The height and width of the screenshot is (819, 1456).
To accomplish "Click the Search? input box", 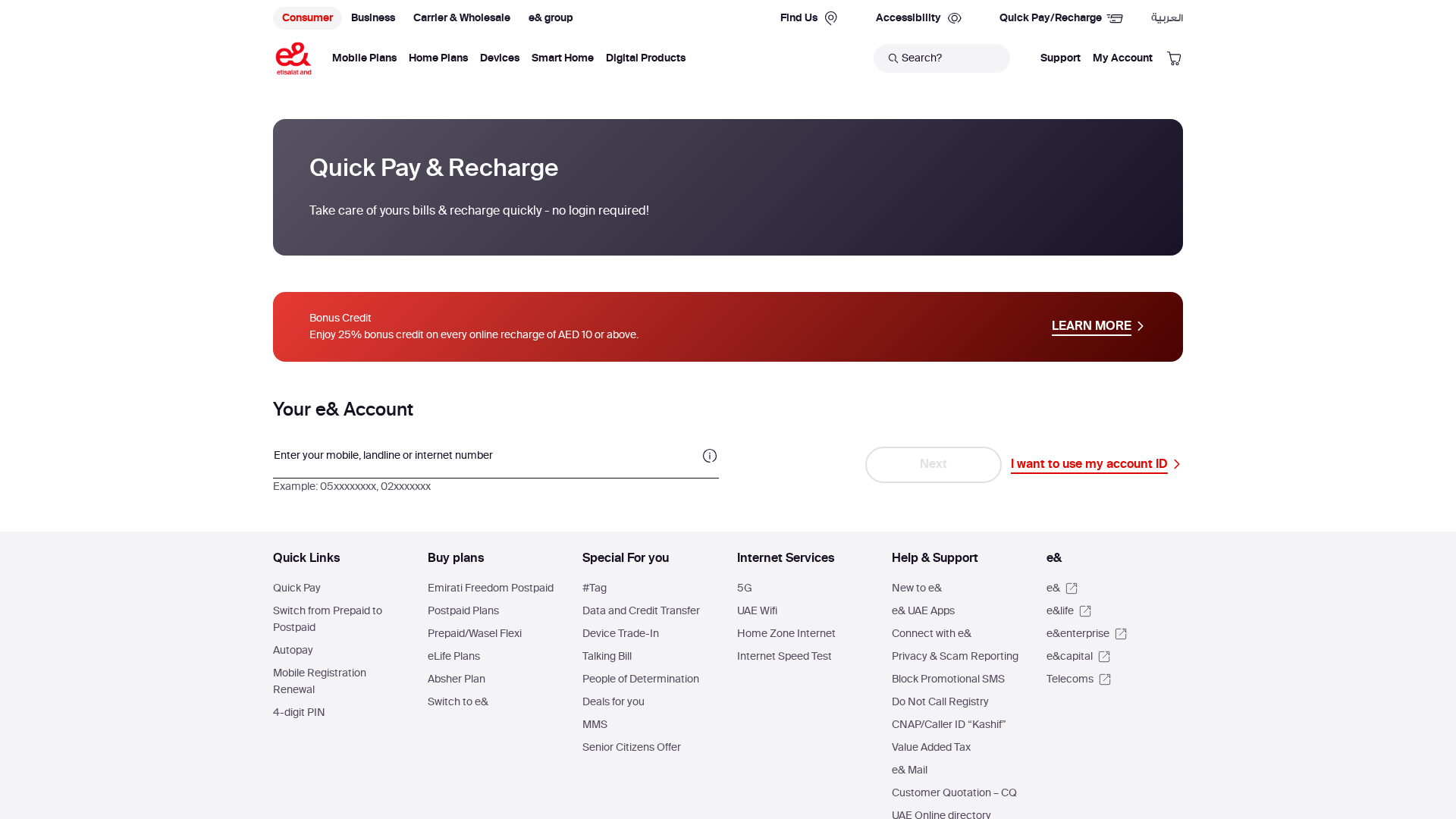I will click(x=942, y=58).
